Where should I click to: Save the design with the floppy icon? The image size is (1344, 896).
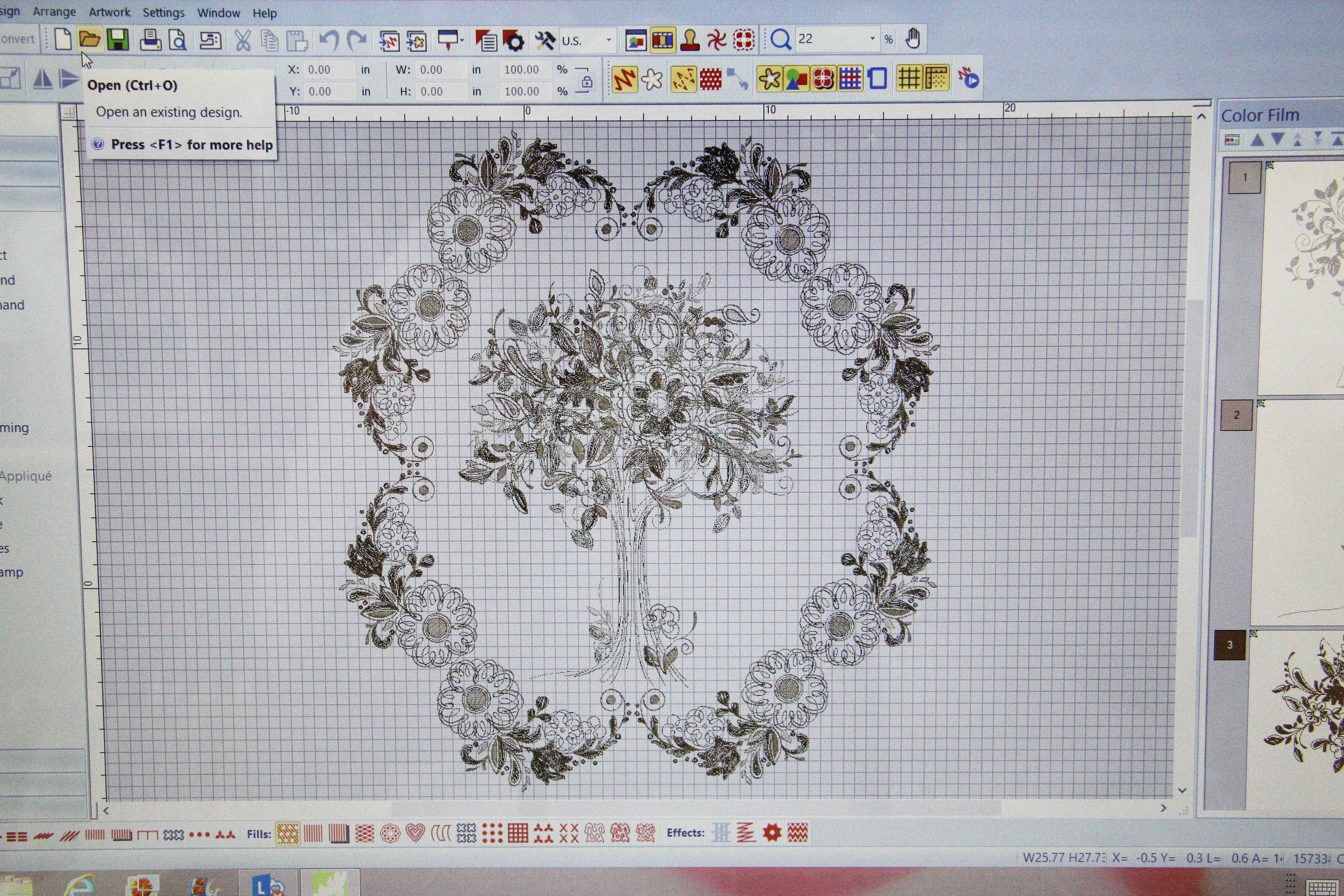(x=118, y=40)
